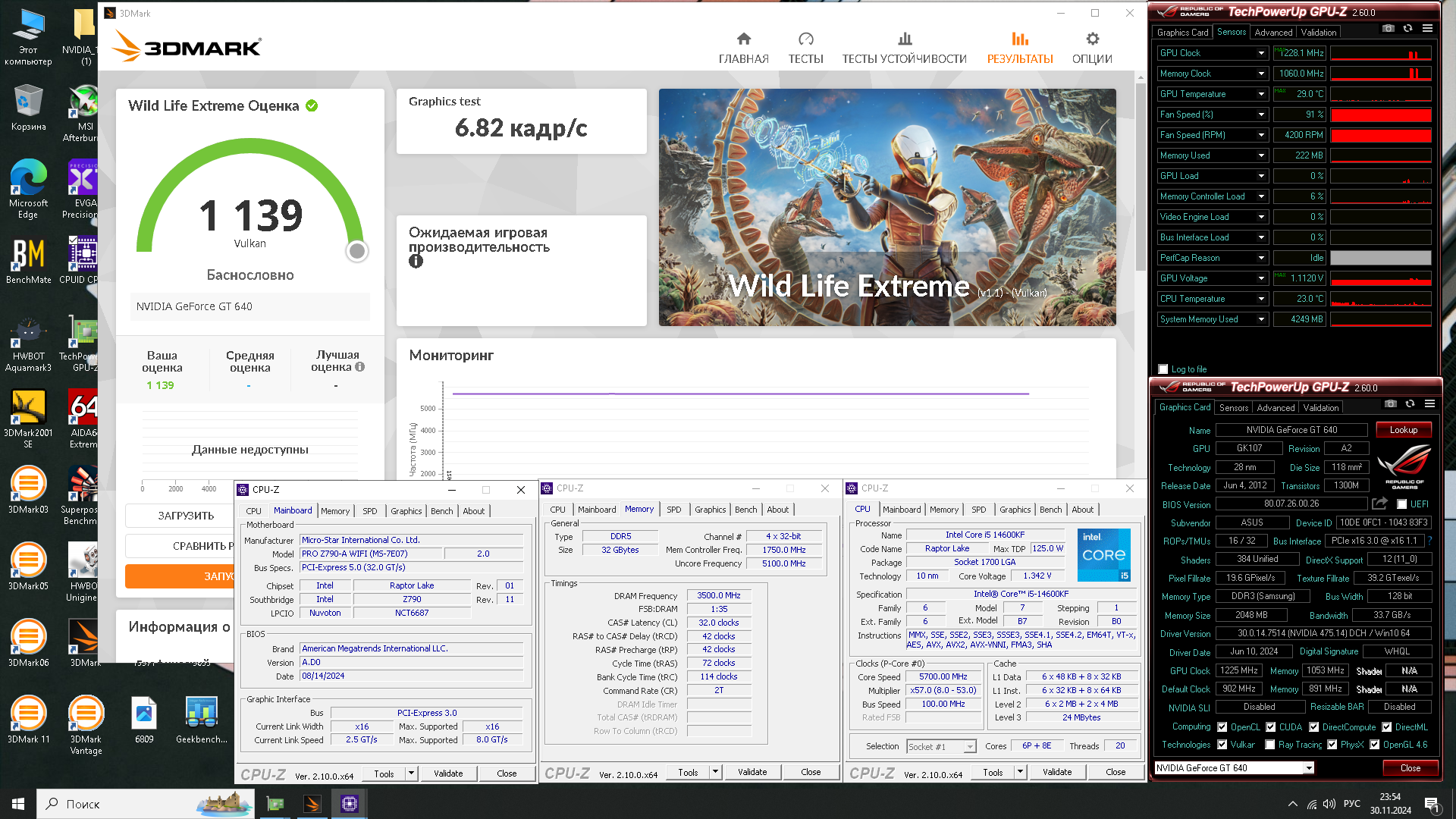Open hamburger menu in GPU-Z Graphics Card window
Viewport: 1456px width, 819px height.
pyautogui.click(x=1429, y=404)
